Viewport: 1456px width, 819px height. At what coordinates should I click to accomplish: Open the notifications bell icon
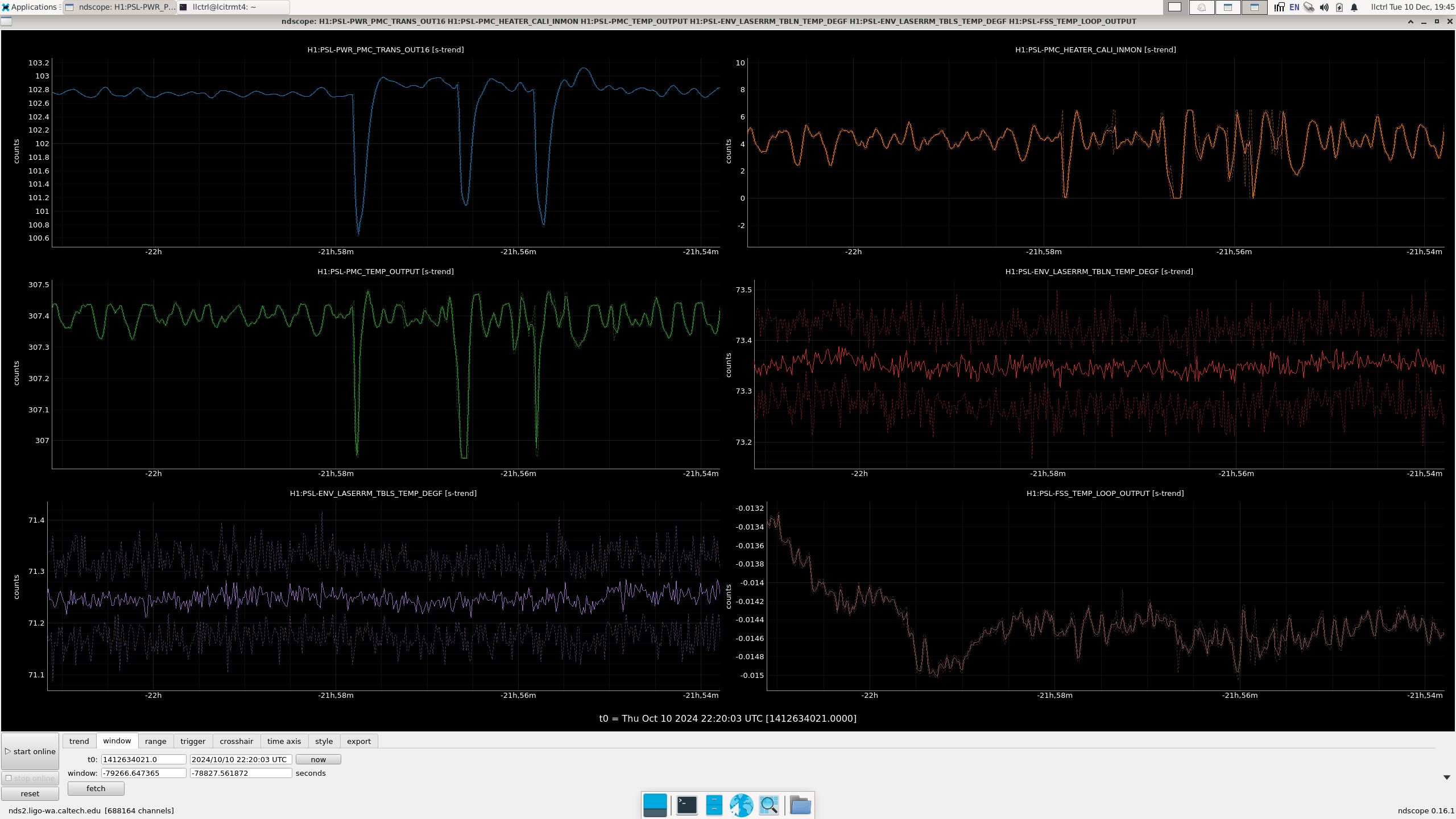pos(1354,7)
